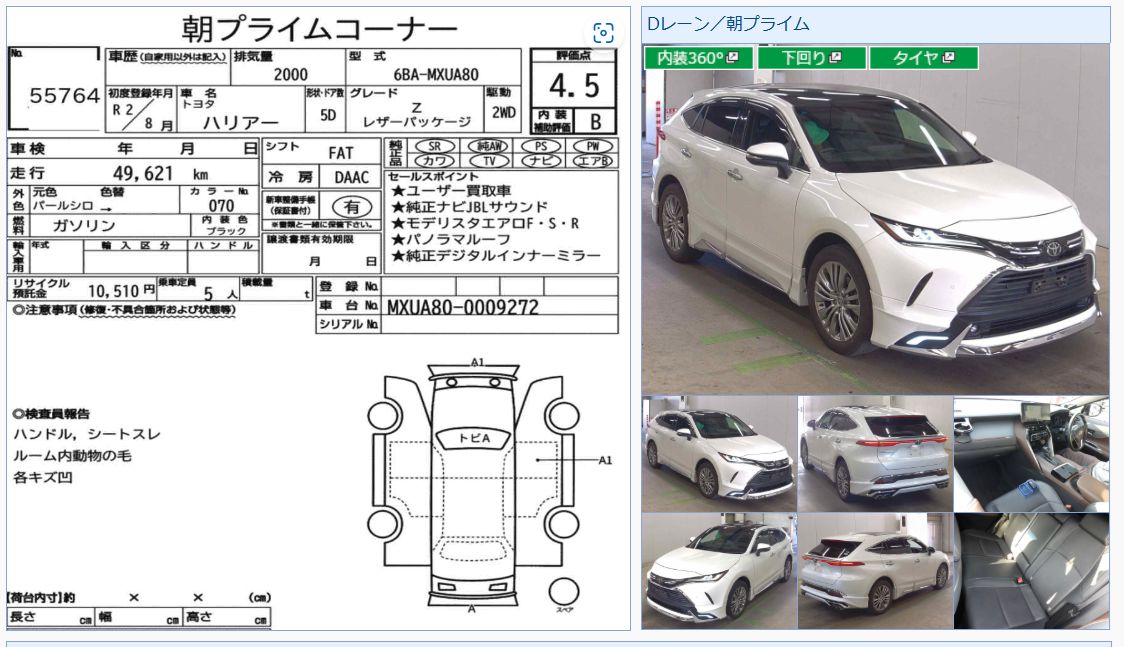Click the エアB airbag equipment stamp
This screenshot has height=647, width=1124.
pos(595,159)
